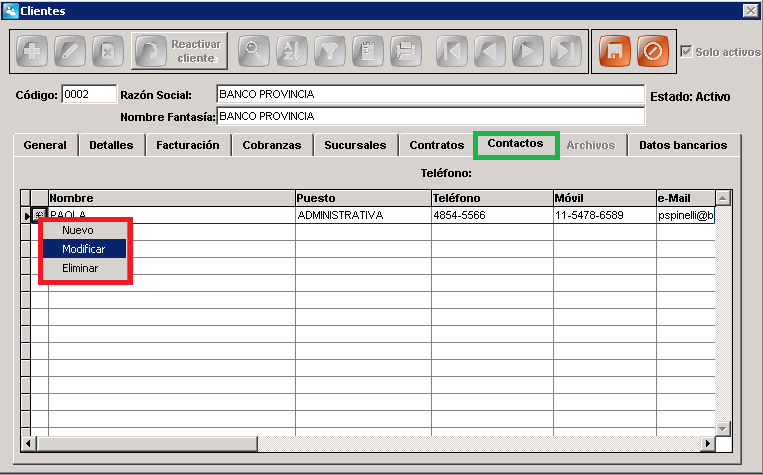This screenshot has width=763, height=475.
Task: Go to next record arrow
Action: click(527, 51)
